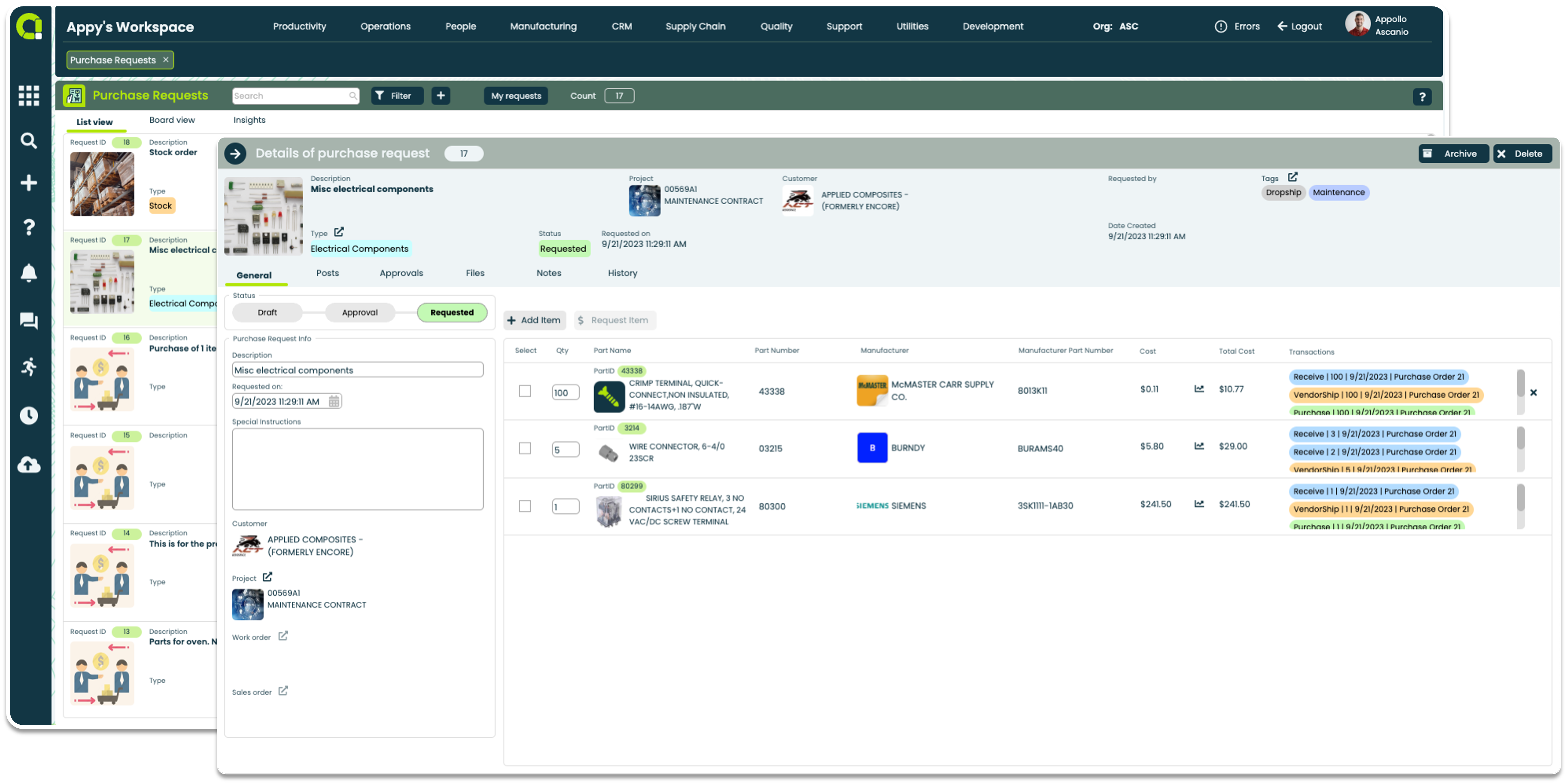Select the wire connector item checkbox
Screen dimensions: 1567x784
click(x=525, y=448)
